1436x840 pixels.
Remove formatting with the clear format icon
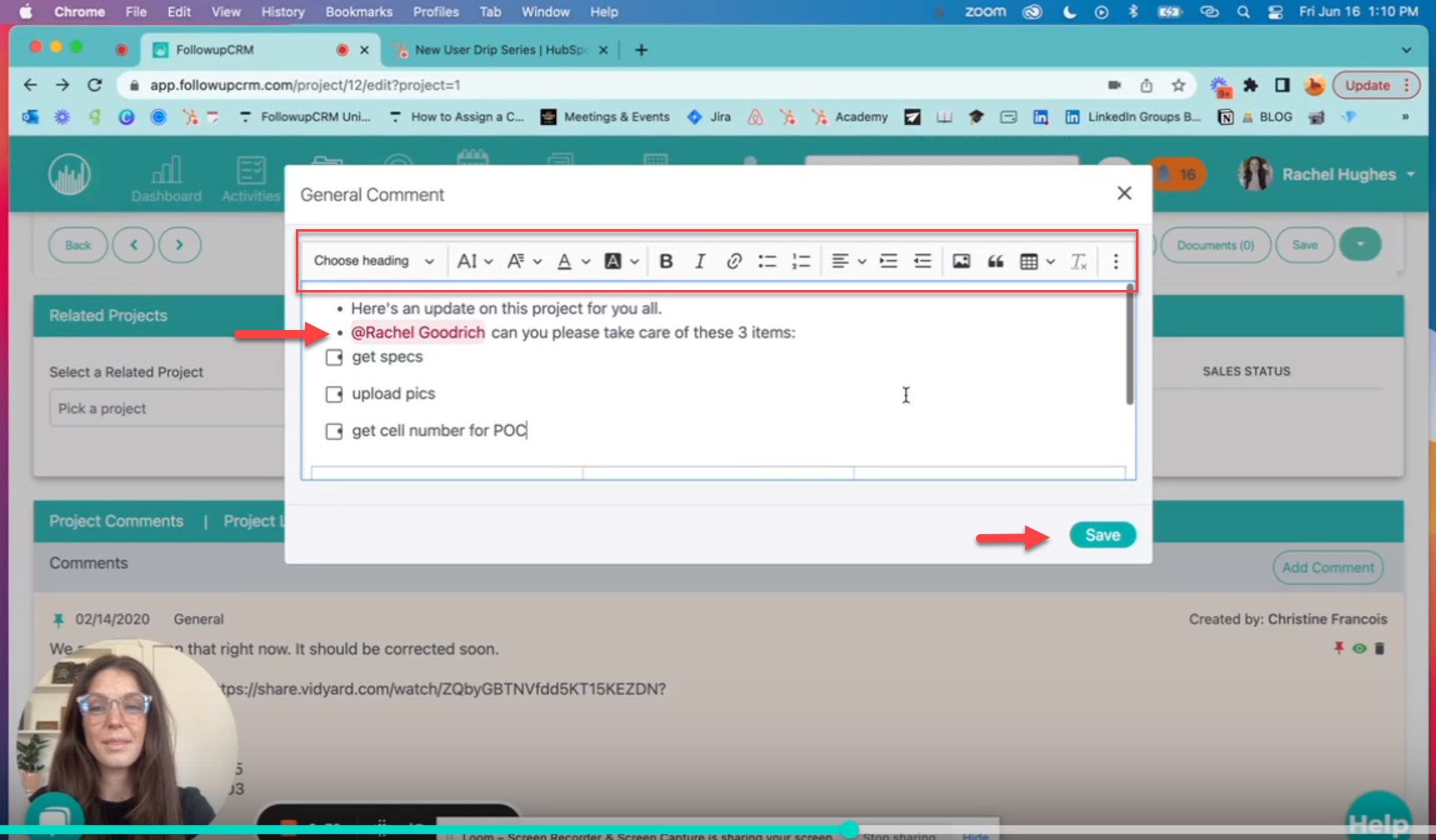point(1078,261)
